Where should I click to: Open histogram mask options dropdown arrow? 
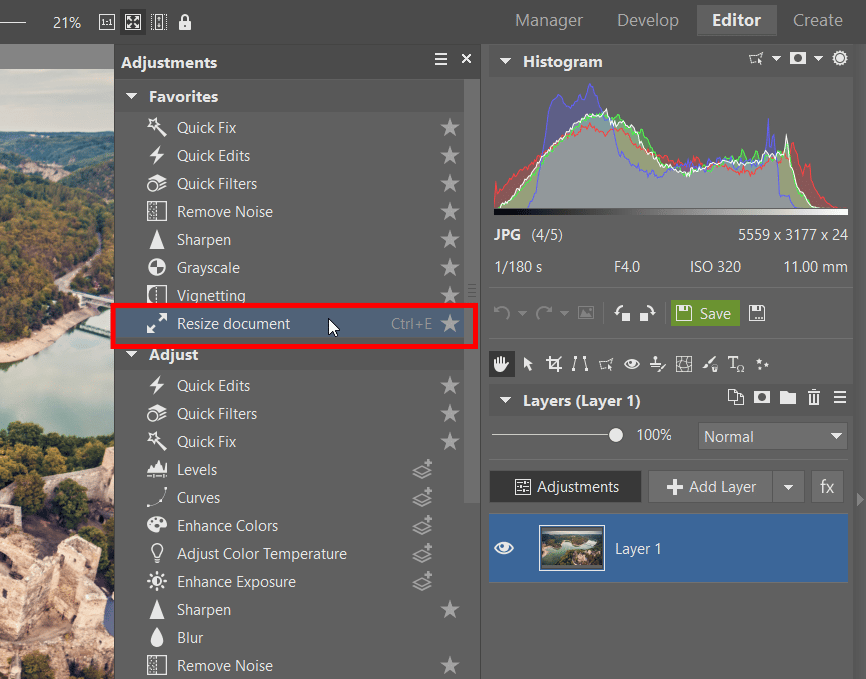point(819,58)
